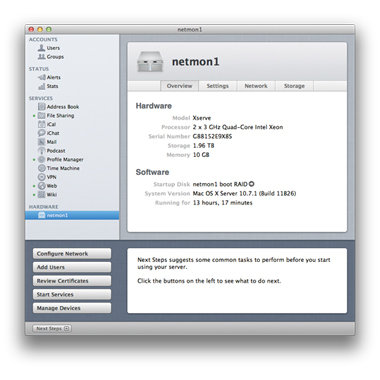Switch to the Overview tab
Image resolution: width=380 pixels, height=380 pixels.
click(179, 86)
